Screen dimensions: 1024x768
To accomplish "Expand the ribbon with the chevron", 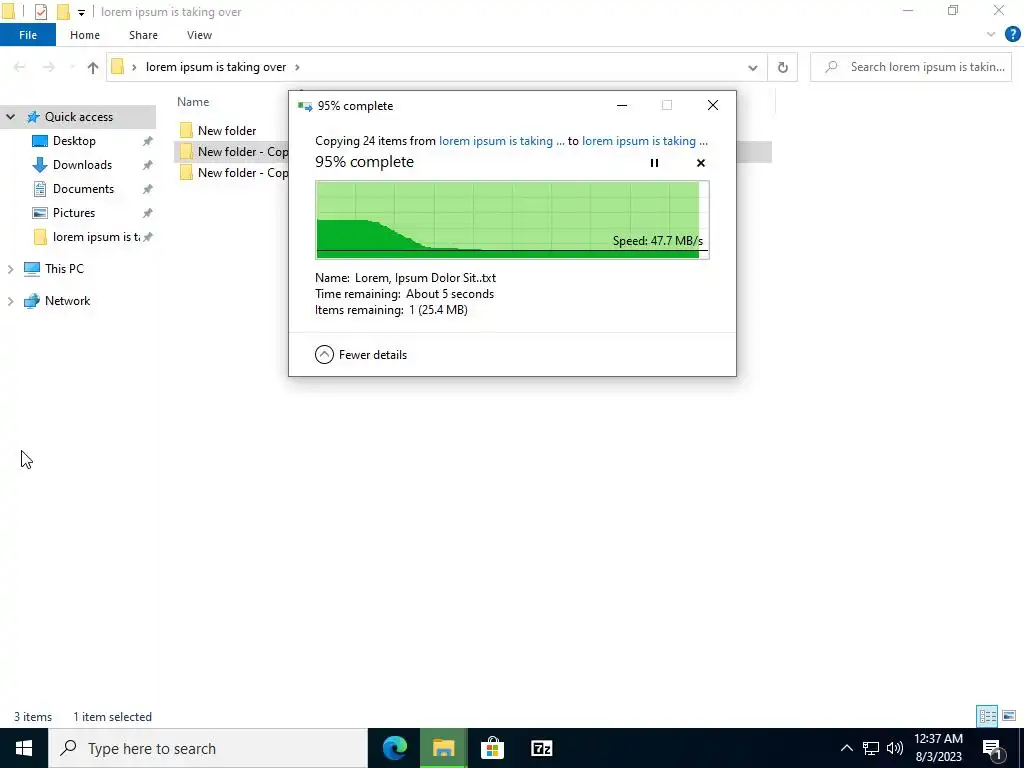I will coord(991,35).
